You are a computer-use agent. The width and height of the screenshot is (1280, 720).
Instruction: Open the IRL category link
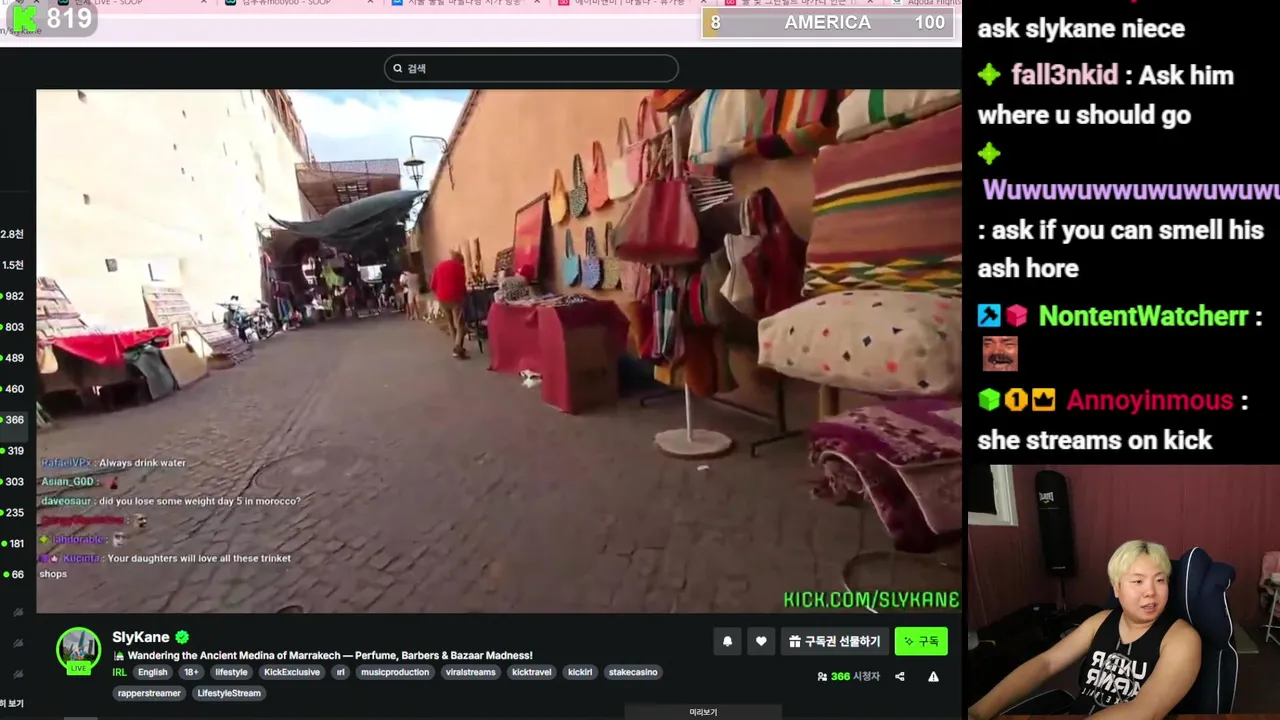click(119, 672)
